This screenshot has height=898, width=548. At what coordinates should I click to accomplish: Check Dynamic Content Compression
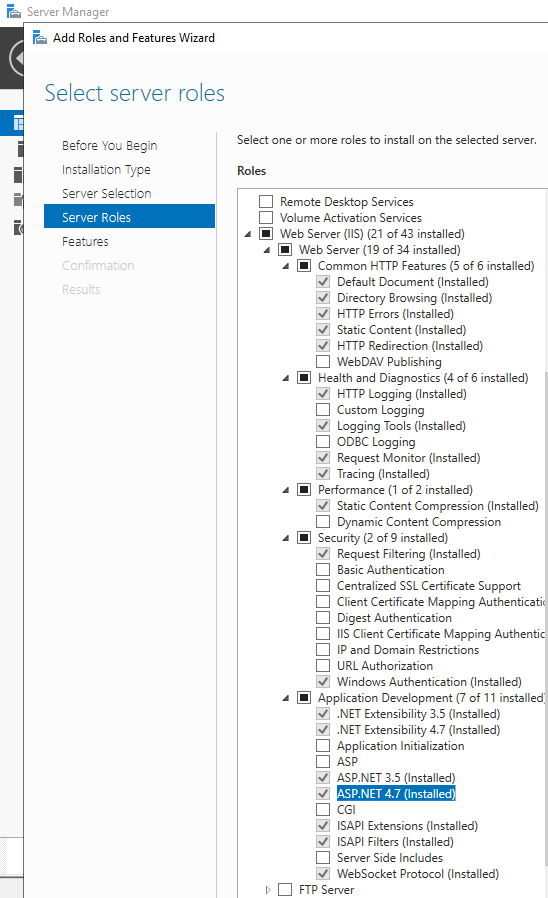click(323, 522)
